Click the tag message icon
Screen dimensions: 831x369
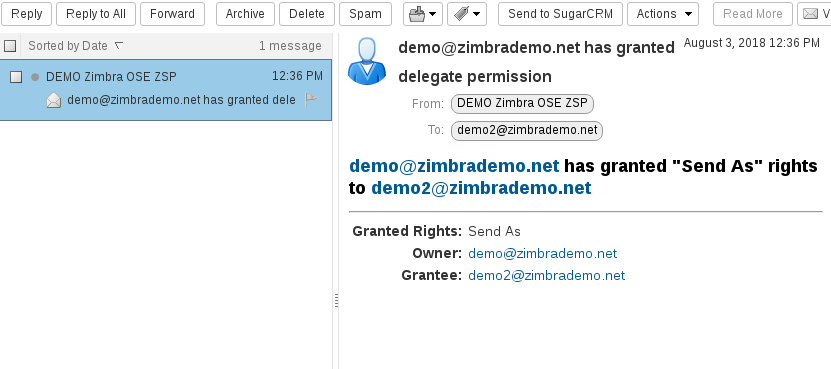[x=461, y=14]
